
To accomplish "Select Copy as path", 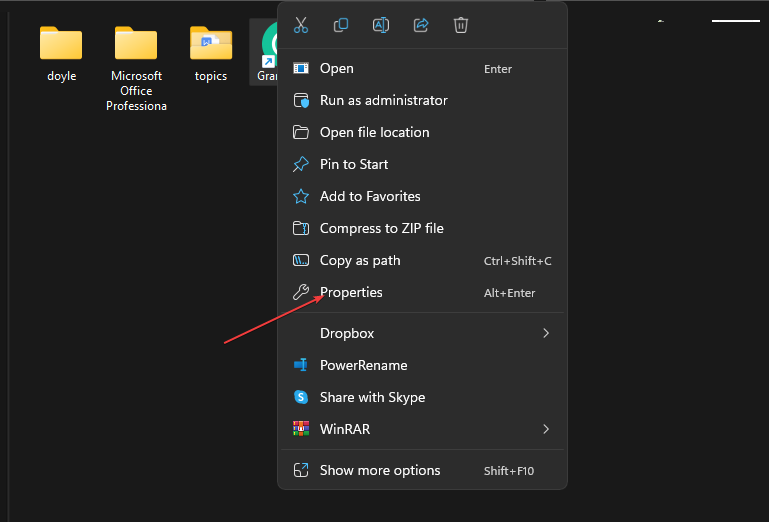I will pos(422,261).
